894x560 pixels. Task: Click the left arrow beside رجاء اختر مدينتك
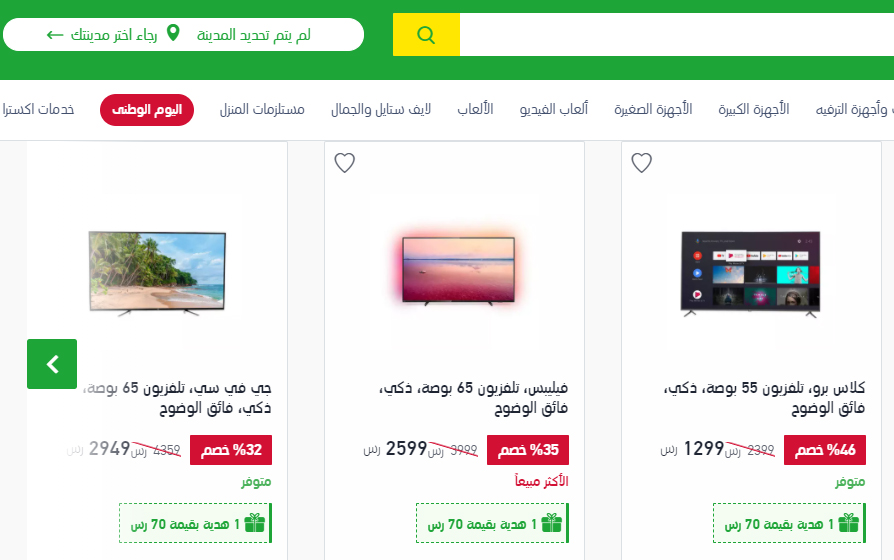click(x=55, y=35)
